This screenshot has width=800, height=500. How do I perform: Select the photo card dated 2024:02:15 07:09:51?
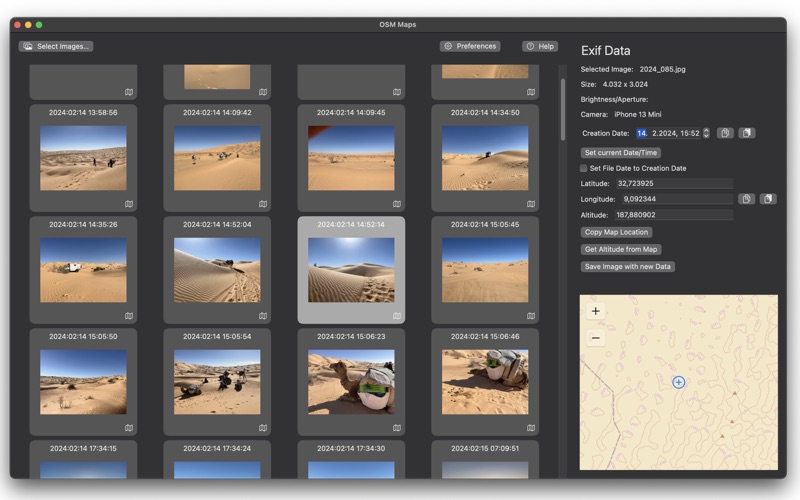(485, 459)
